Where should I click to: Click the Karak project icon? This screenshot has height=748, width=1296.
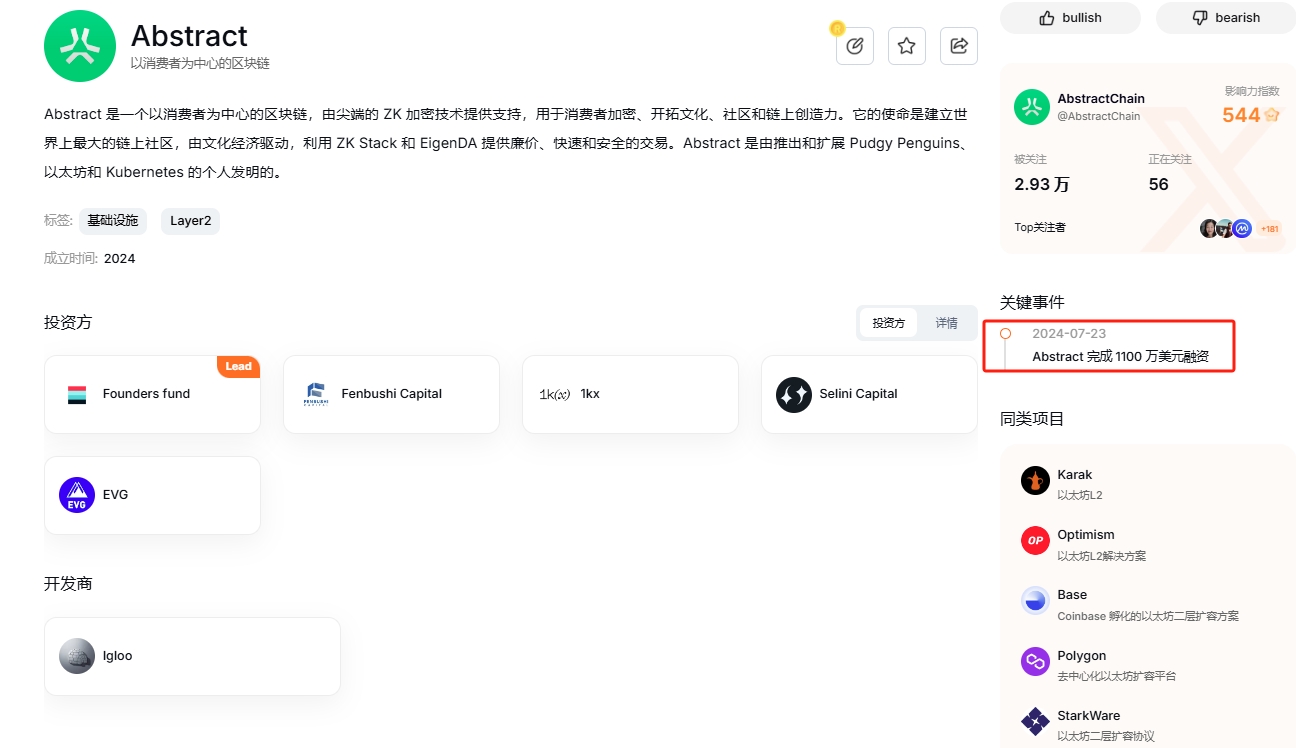pyautogui.click(x=1035, y=480)
